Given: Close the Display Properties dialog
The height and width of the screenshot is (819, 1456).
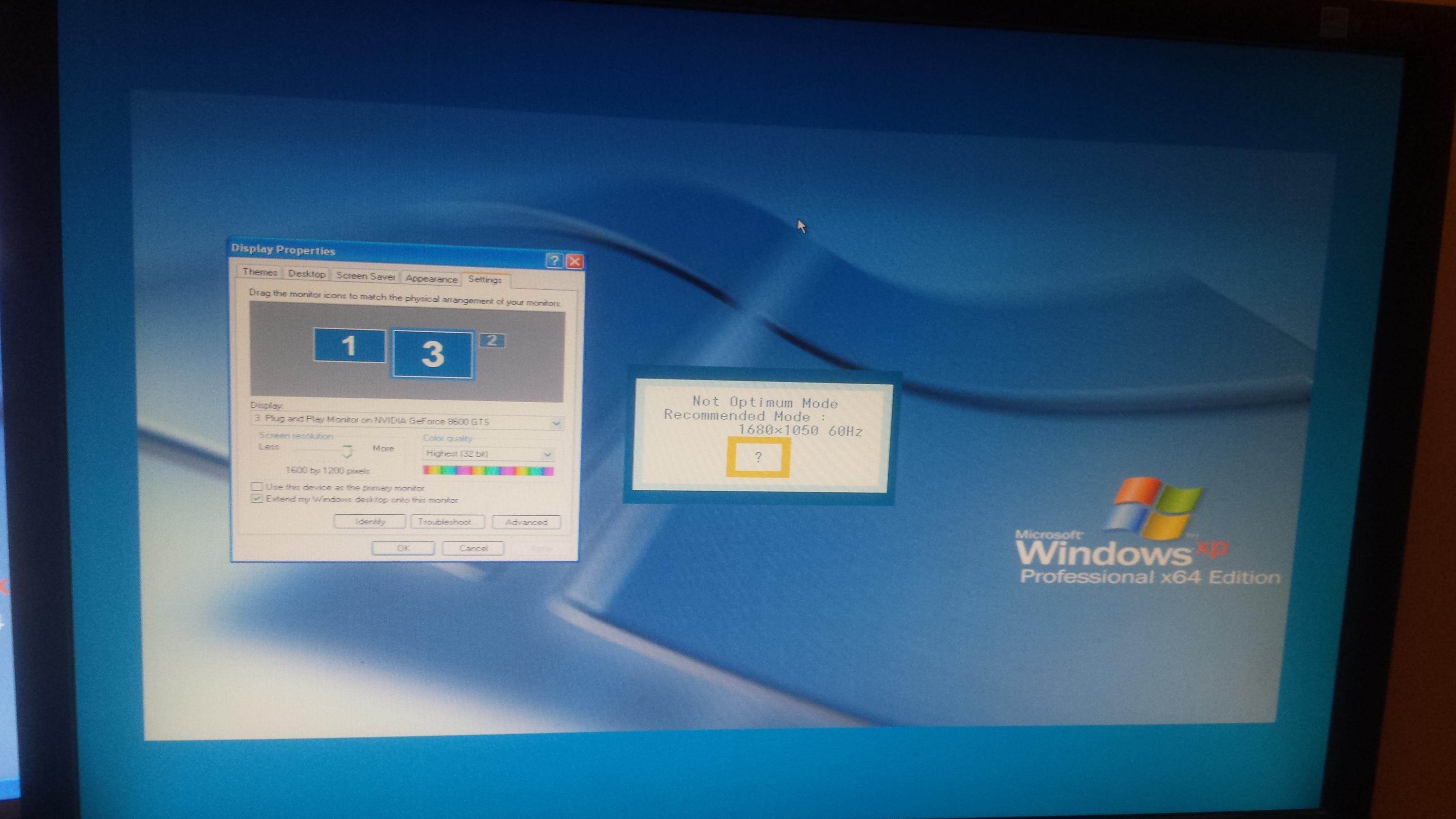Looking at the screenshot, I should 575,261.
